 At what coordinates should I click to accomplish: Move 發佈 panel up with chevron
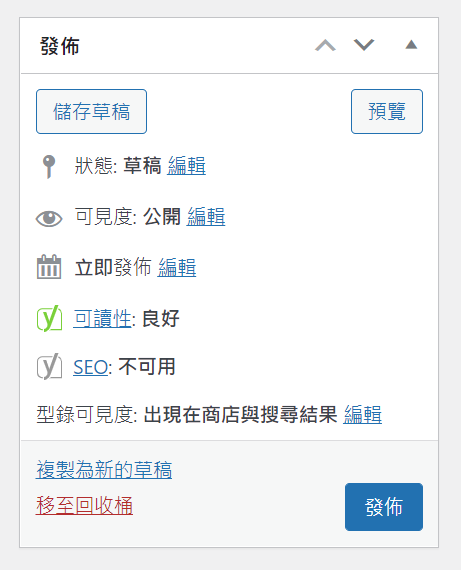pos(325,45)
